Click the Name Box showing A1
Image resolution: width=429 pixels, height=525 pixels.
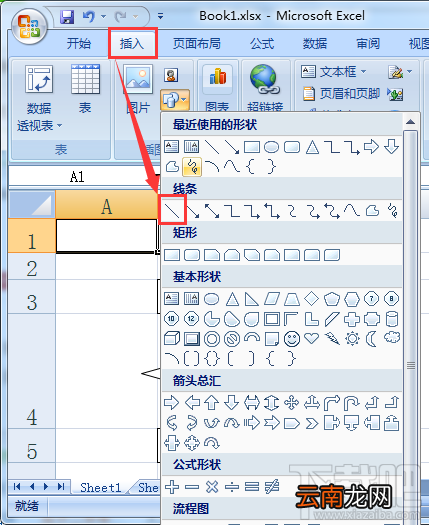pos(78,176)
